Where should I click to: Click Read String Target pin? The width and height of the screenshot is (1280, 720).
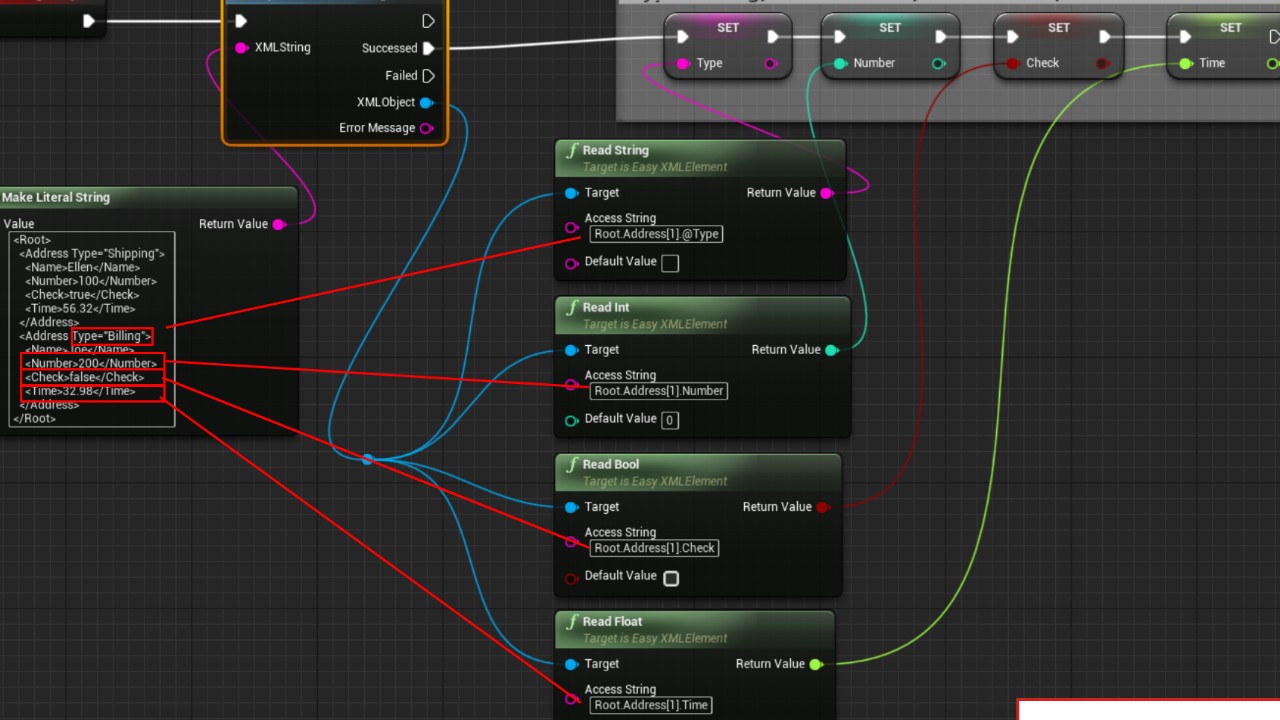[x=571, y=193]
